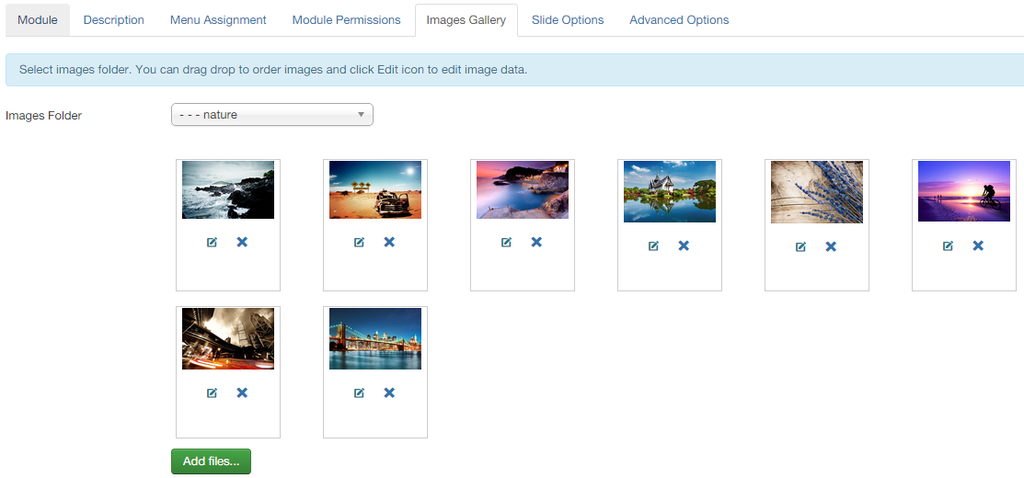
Task: Go to the Module Permissions tab
Action: point(346,20)
